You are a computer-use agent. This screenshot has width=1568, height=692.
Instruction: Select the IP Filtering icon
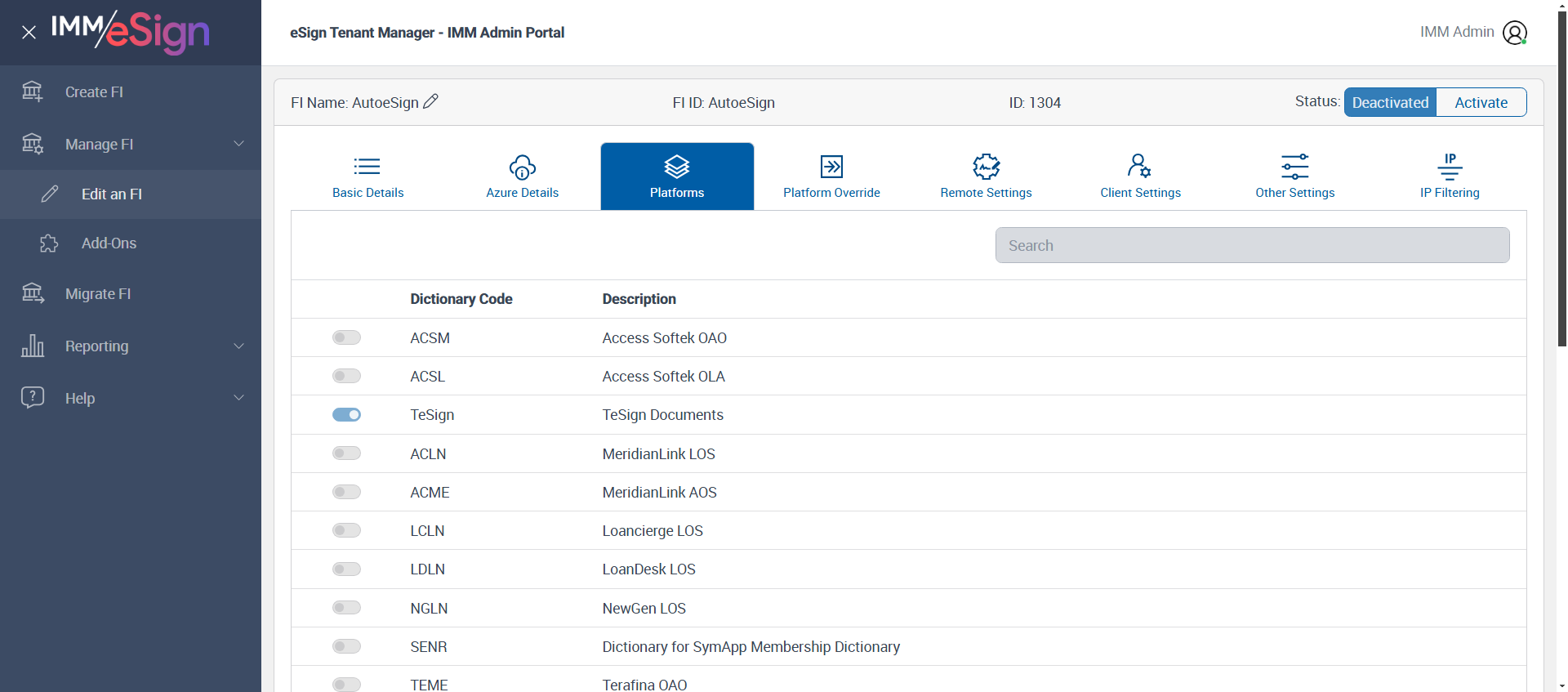point(1450,167)
